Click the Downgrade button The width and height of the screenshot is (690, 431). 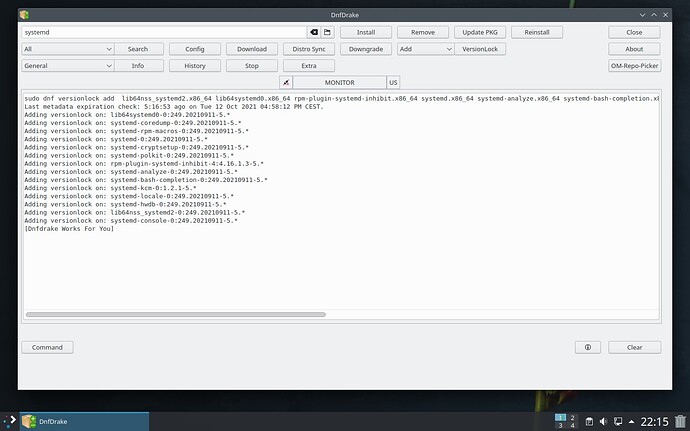[366, 49]
